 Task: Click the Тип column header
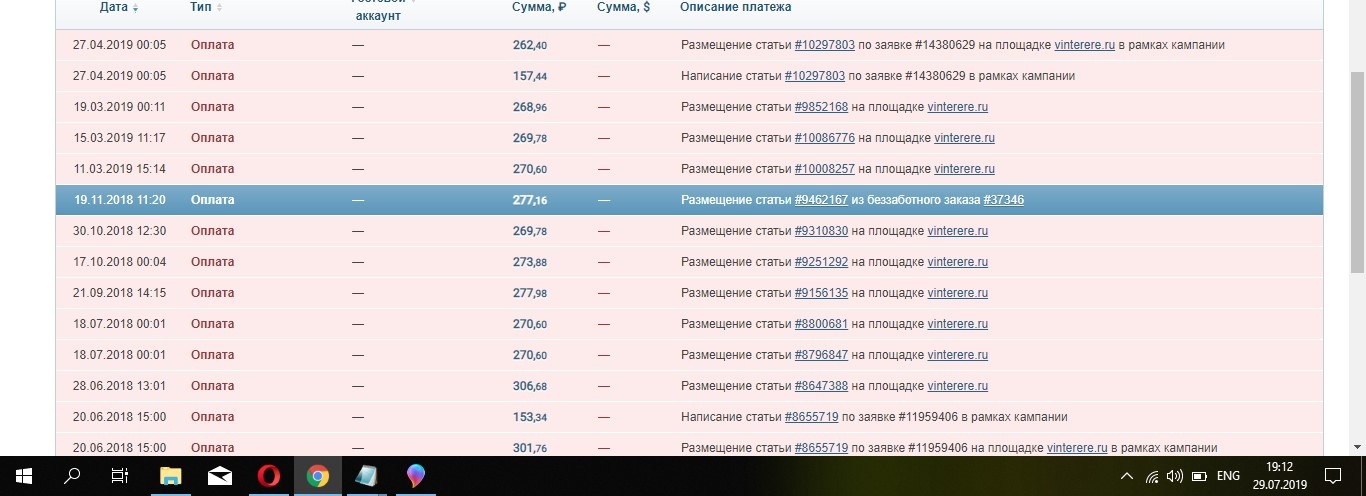200,7
